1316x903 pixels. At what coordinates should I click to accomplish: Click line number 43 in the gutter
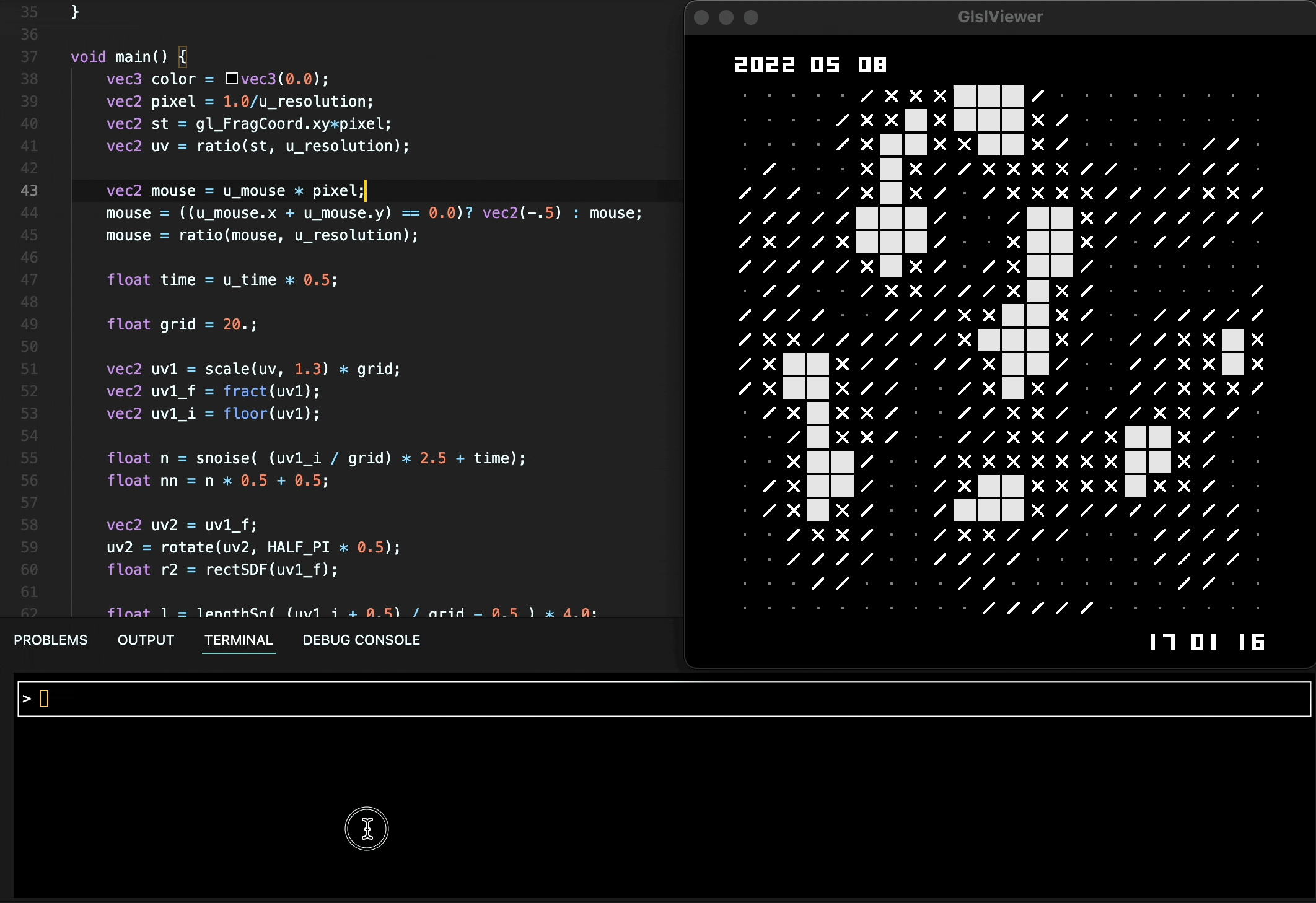point(29,191)
